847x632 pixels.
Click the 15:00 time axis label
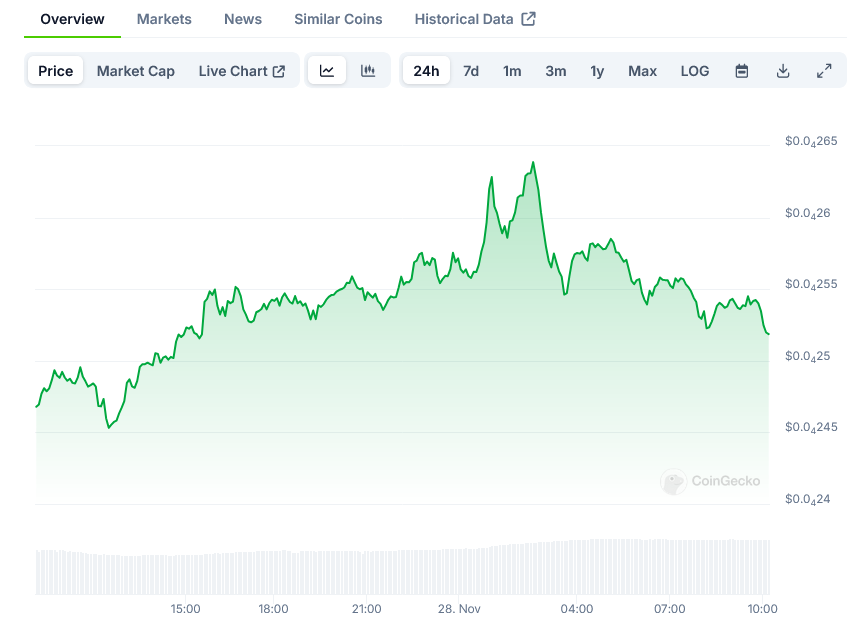coord(185,609)
